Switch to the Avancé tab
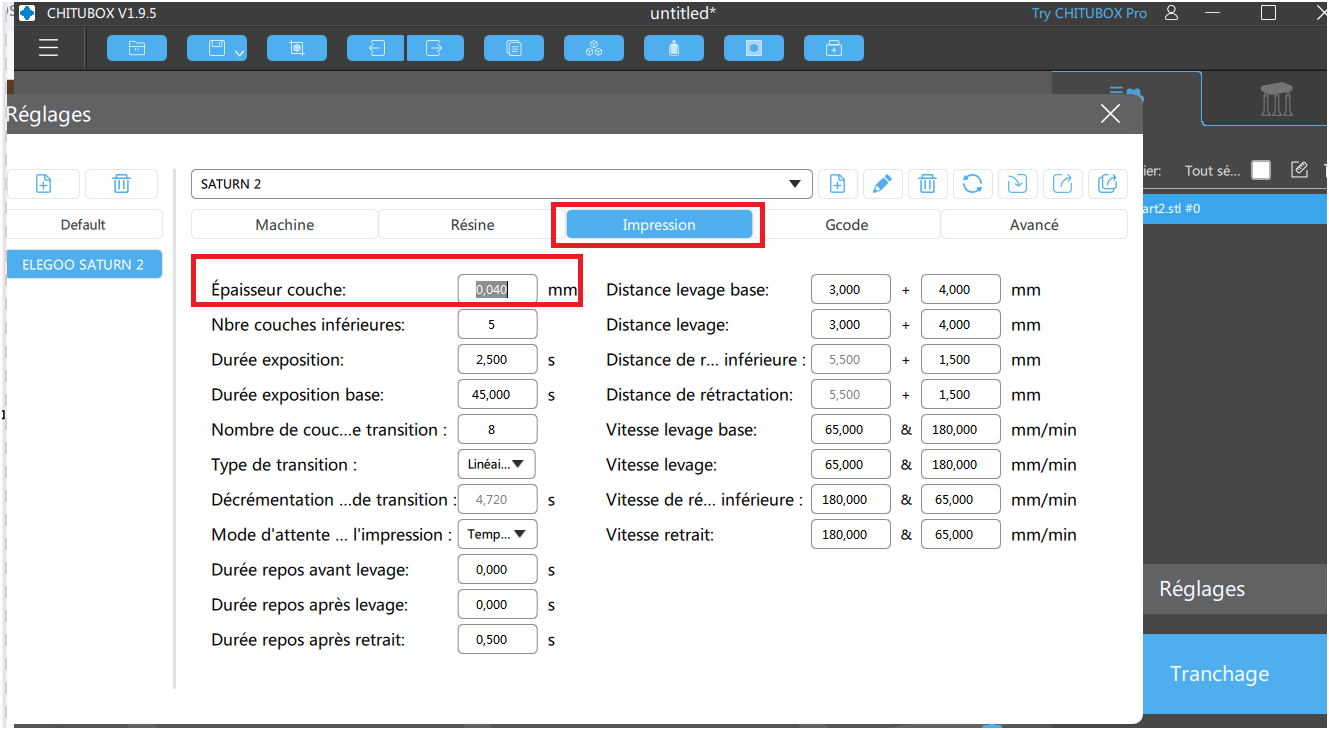The image size is (1329, 730). pos(1034,225)
